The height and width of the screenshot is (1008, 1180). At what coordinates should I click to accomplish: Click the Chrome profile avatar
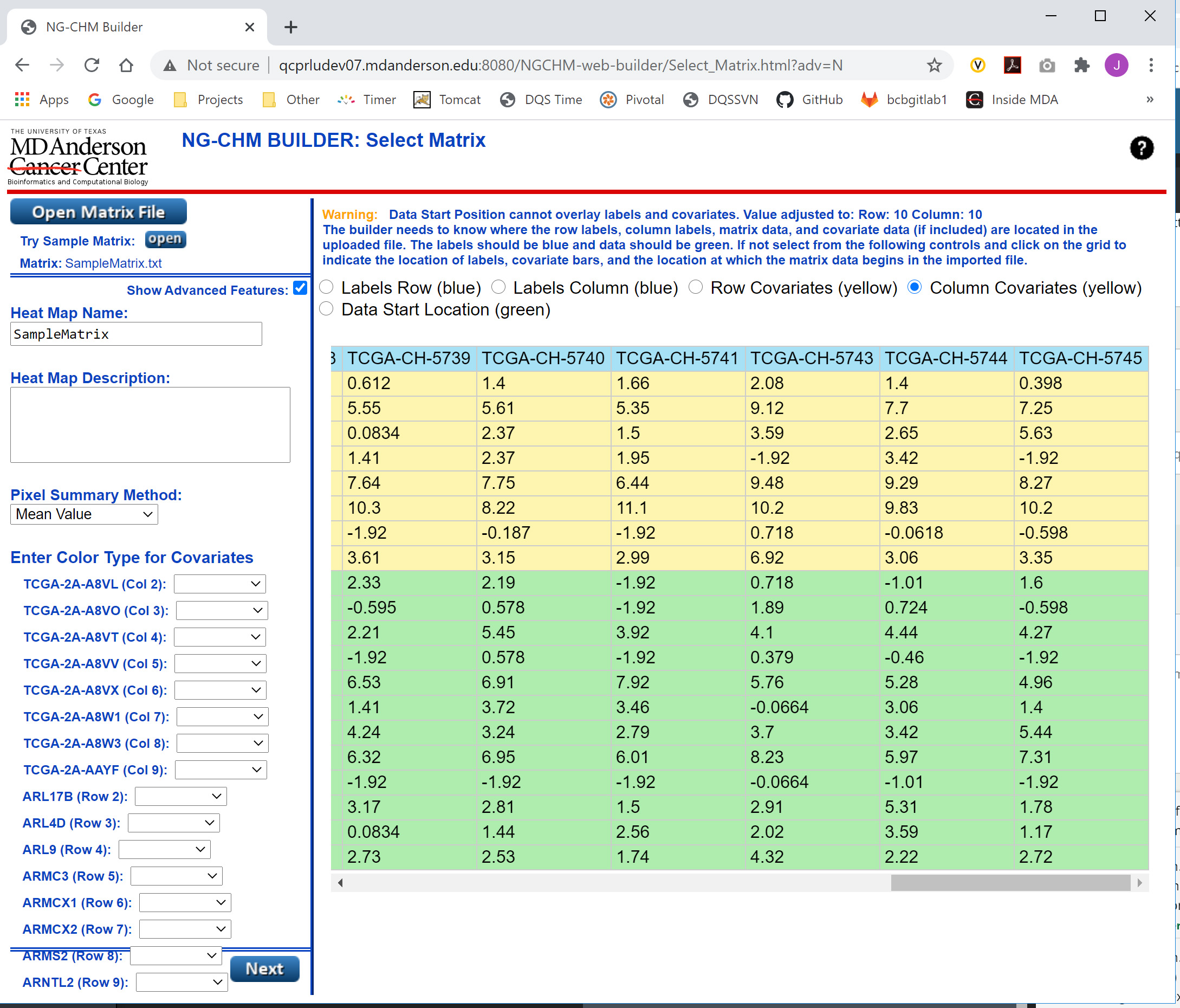pos(1116,65)
